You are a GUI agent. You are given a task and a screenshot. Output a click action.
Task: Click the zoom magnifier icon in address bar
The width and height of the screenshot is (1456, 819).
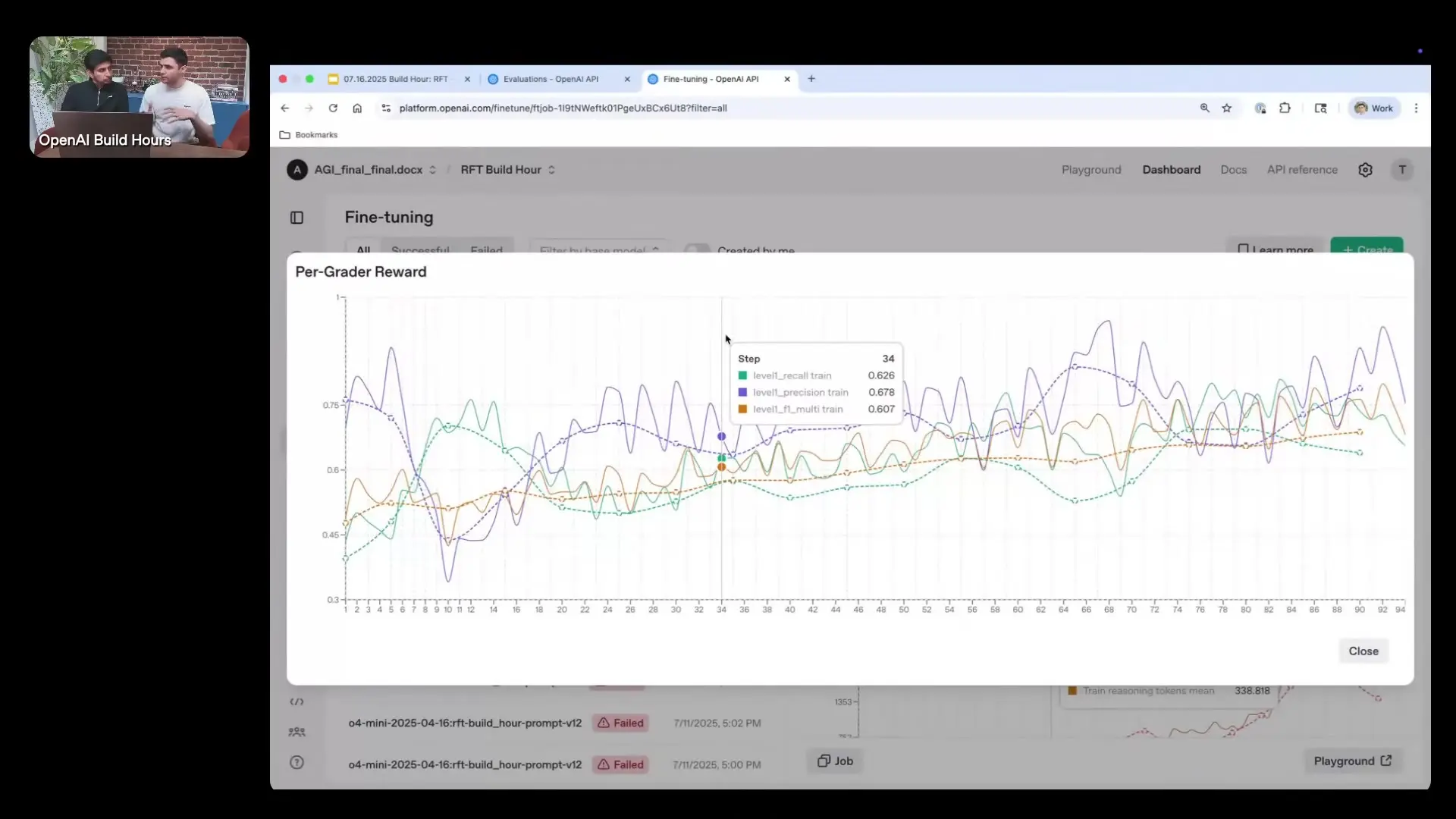[x=1204, y=108]
